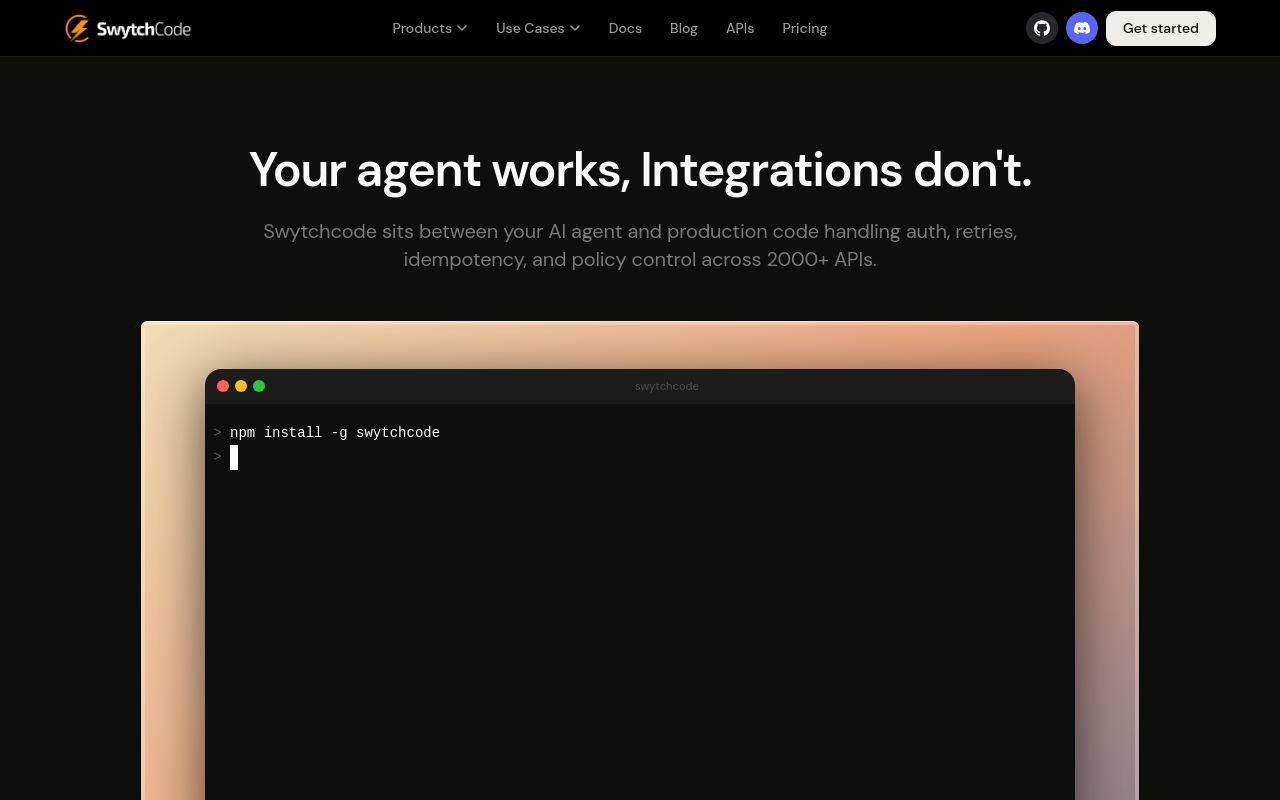Open the GitHub icon link
Screen dimensions: 1280x800
(1042, 28)
